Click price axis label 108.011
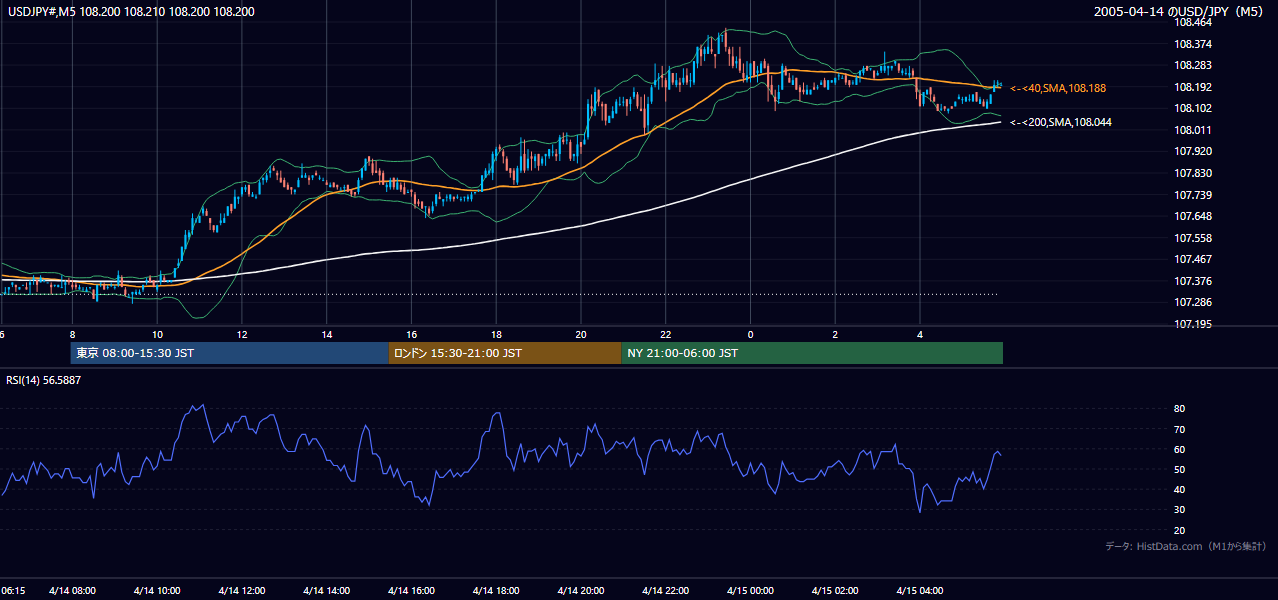 (1194, 130)
